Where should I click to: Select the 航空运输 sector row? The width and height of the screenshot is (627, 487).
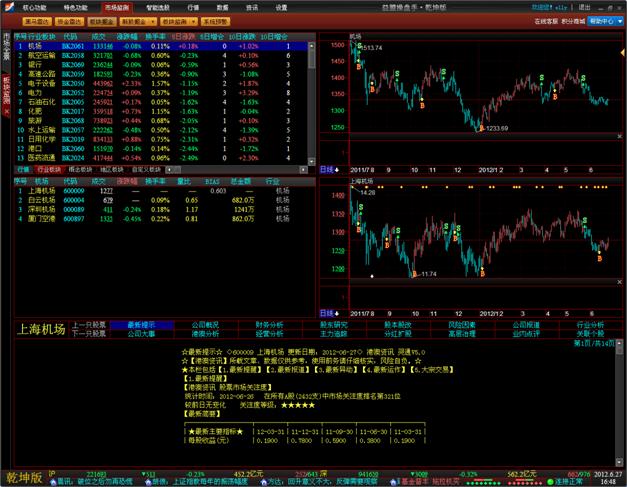coord(161,56)
